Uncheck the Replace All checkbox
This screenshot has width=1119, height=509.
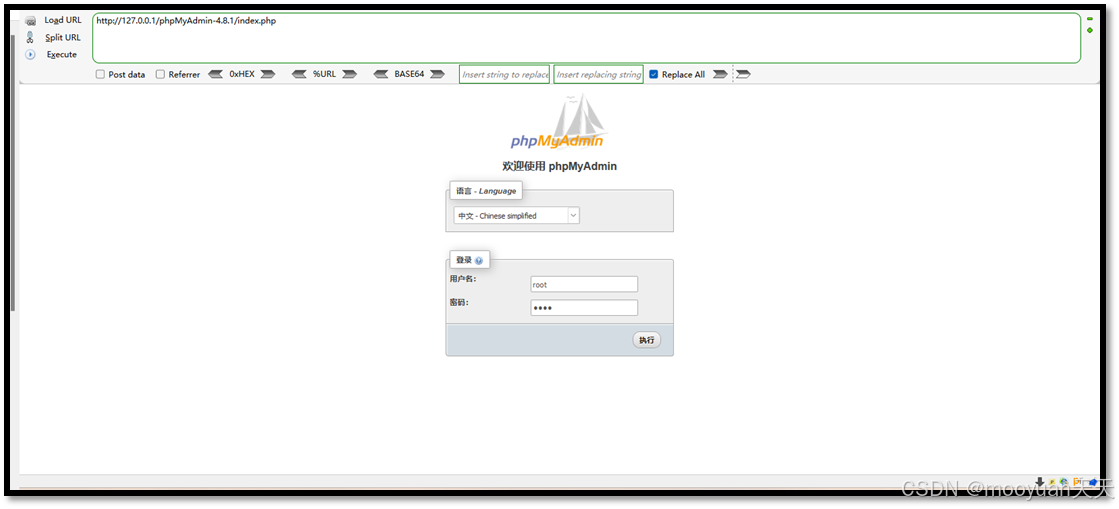point(654,74)
